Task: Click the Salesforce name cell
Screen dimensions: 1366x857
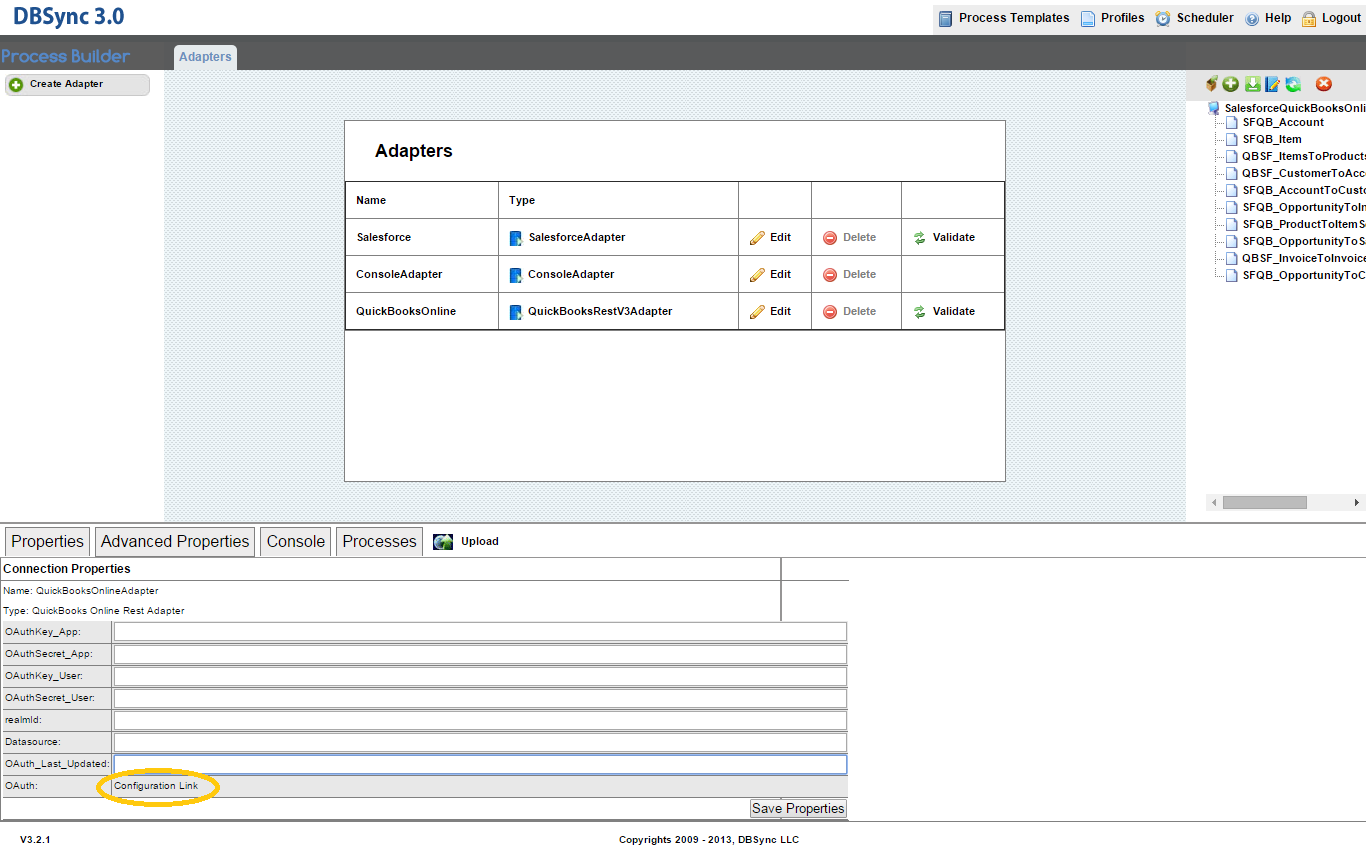Action: 422,238
